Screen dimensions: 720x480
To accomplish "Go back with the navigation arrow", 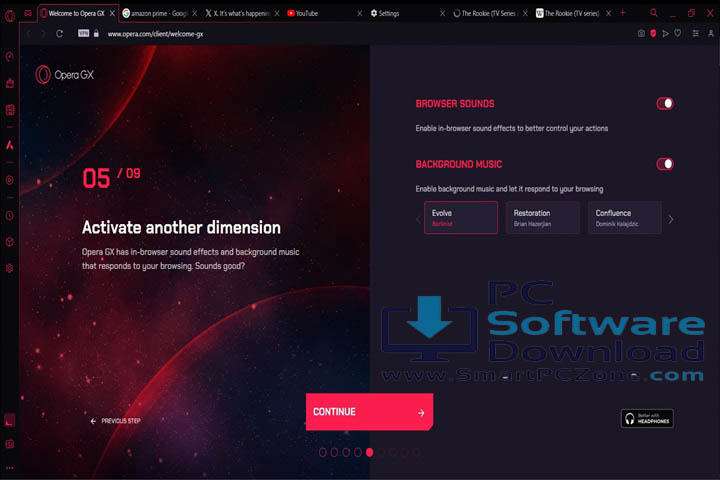I will click(28, 34).
